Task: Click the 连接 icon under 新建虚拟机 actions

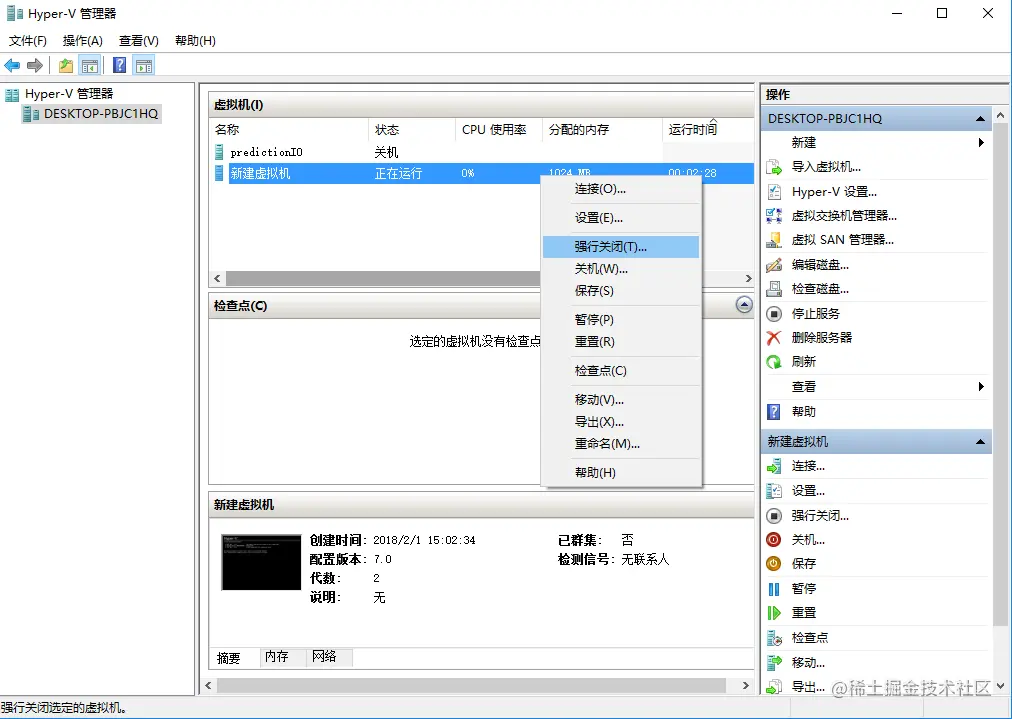Action: click(x=774, y=466)
